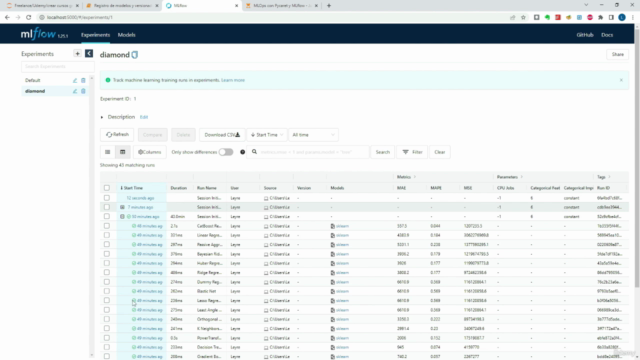The height and width of the screenshot is (360, 640).
Task: Click the magnifier icon in the search box
Action: pyautogui.click(x=254, y=152)
